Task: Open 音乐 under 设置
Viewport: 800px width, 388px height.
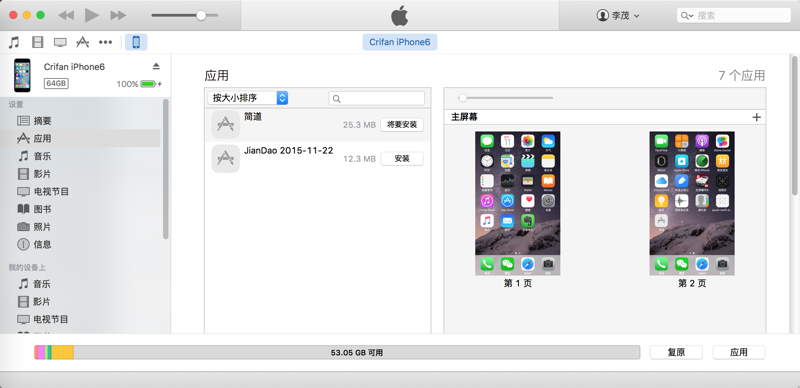Action: coord(42,156)
